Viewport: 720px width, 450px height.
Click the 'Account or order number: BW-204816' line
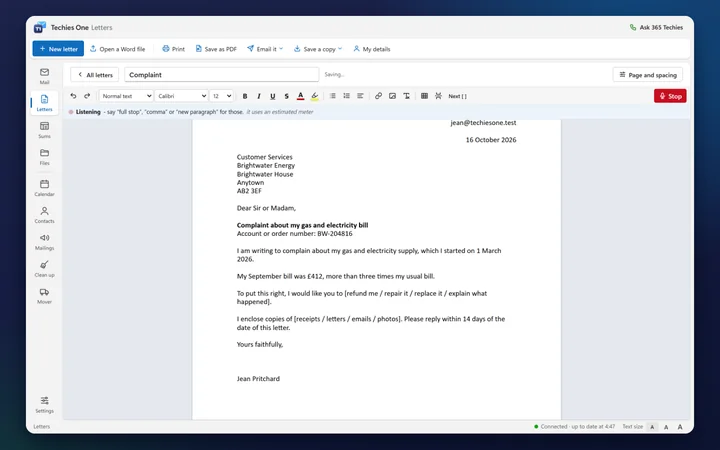[294, 234]
